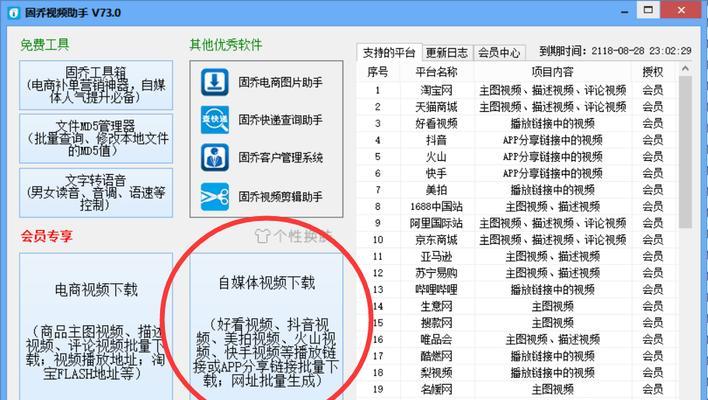Select the 京东商城 row
The width and height of the screenshot is (708, 400).
[517, 239]
